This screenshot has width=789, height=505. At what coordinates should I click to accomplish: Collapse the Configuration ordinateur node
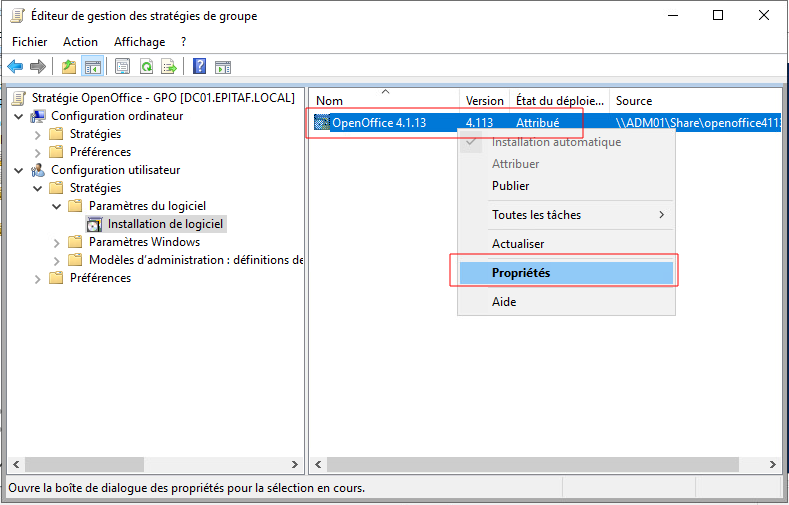[x=20, y=116]
